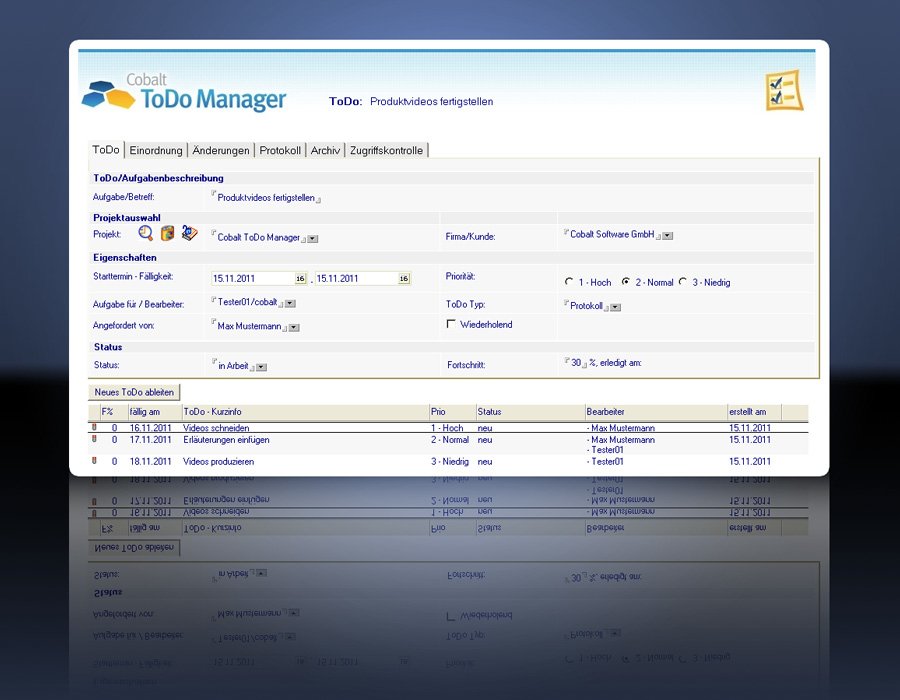Switch to the Zugriffskontrolle tab
This screenshot has width=900, height=700.
pyautogui.click(x=386, y=150)
